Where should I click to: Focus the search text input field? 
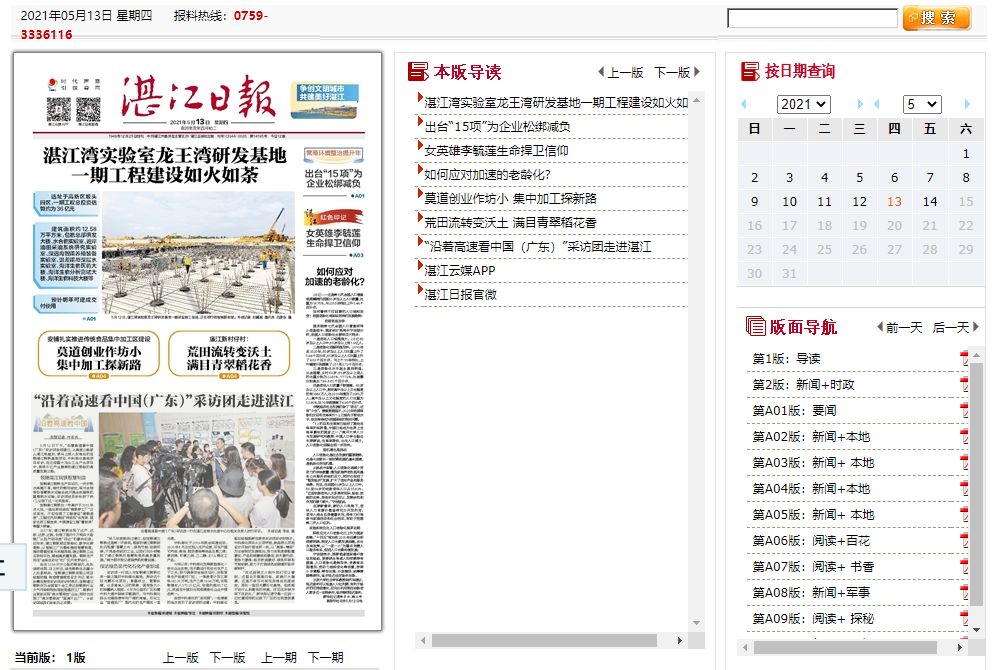(812, 18)
